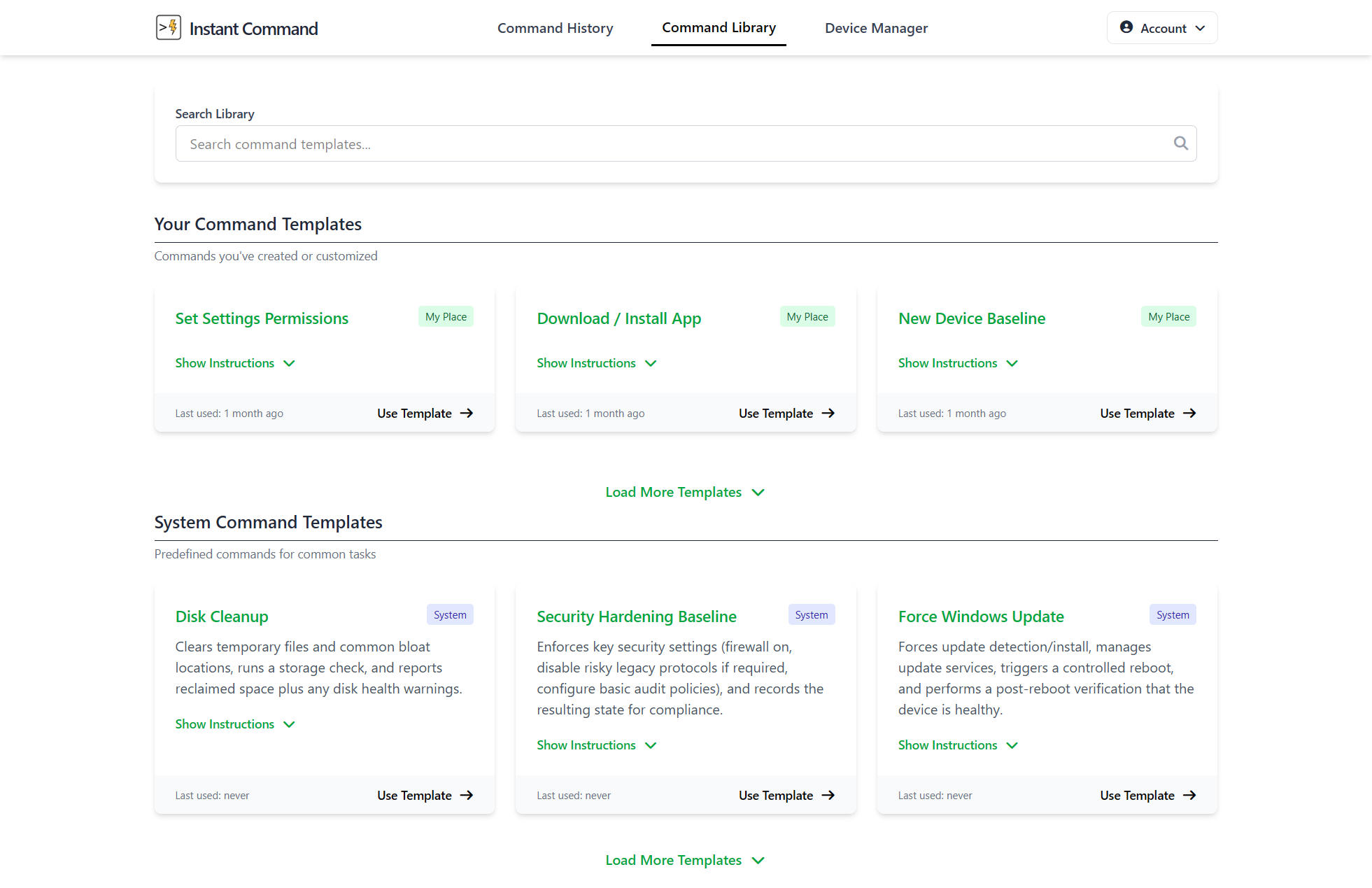
Task: Click the search magnifier icon in the library
Action: tap(1181, 143)
